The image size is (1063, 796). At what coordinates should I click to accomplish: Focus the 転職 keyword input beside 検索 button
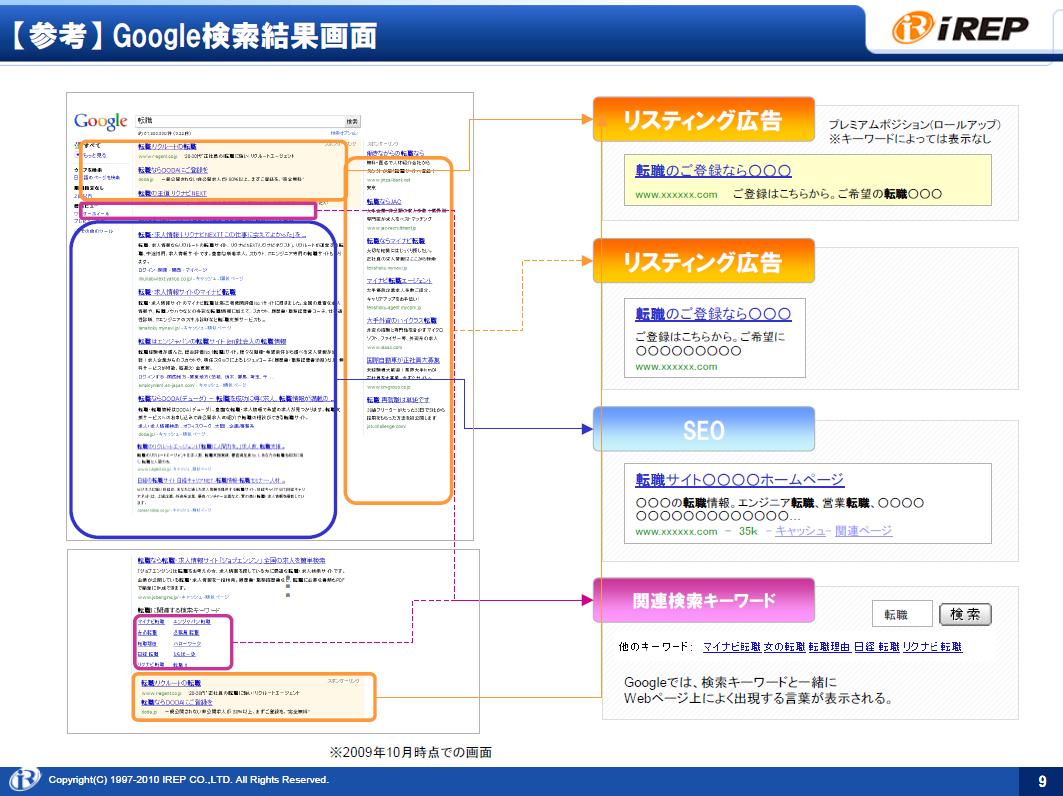(x=902, y=614)
